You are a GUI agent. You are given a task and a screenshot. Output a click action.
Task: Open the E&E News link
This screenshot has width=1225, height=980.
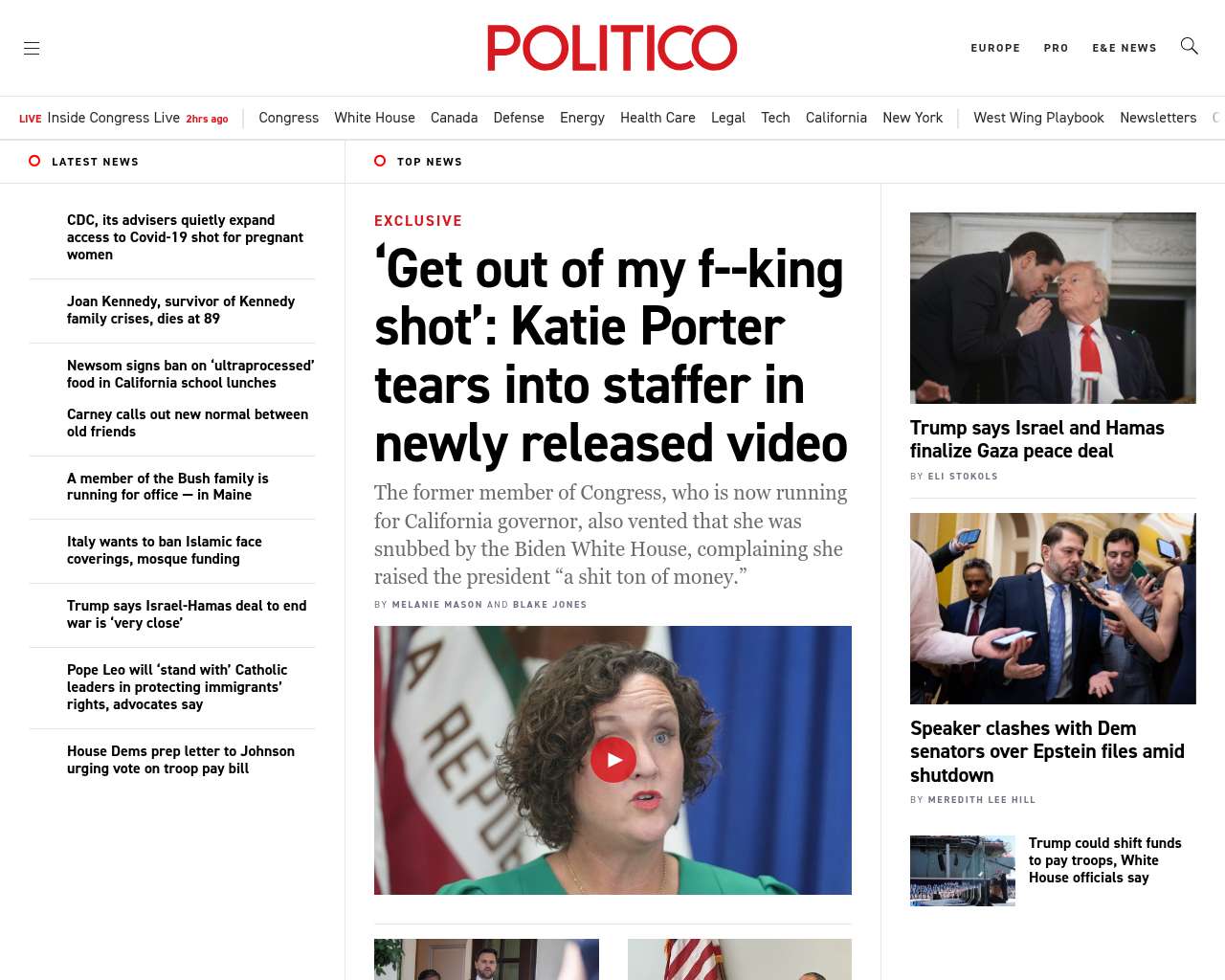[1125, 48]
